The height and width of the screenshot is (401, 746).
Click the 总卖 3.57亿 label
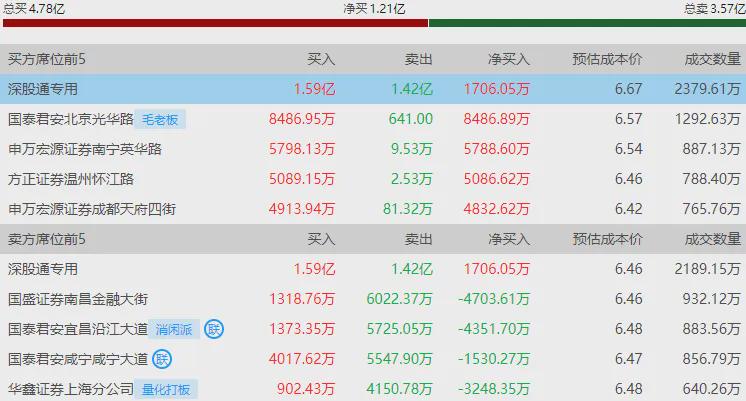click(x=715, y=8)
